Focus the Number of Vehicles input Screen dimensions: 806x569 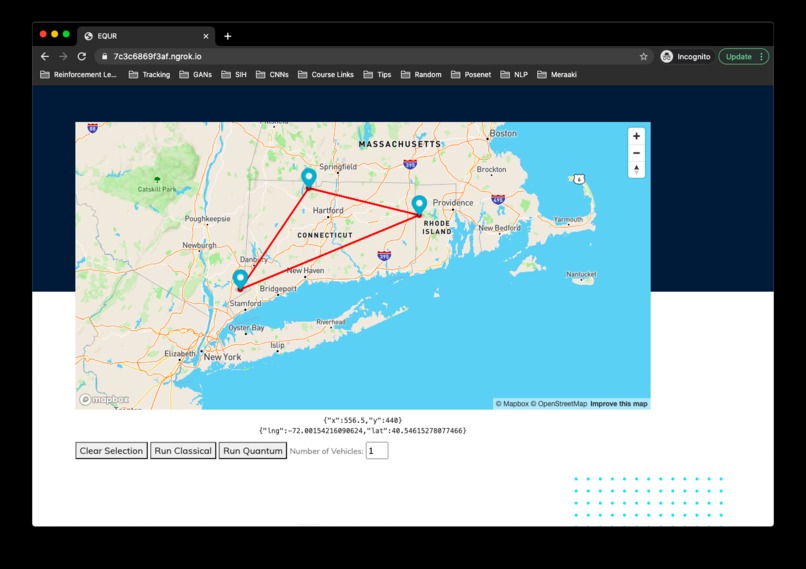[377, 451]
